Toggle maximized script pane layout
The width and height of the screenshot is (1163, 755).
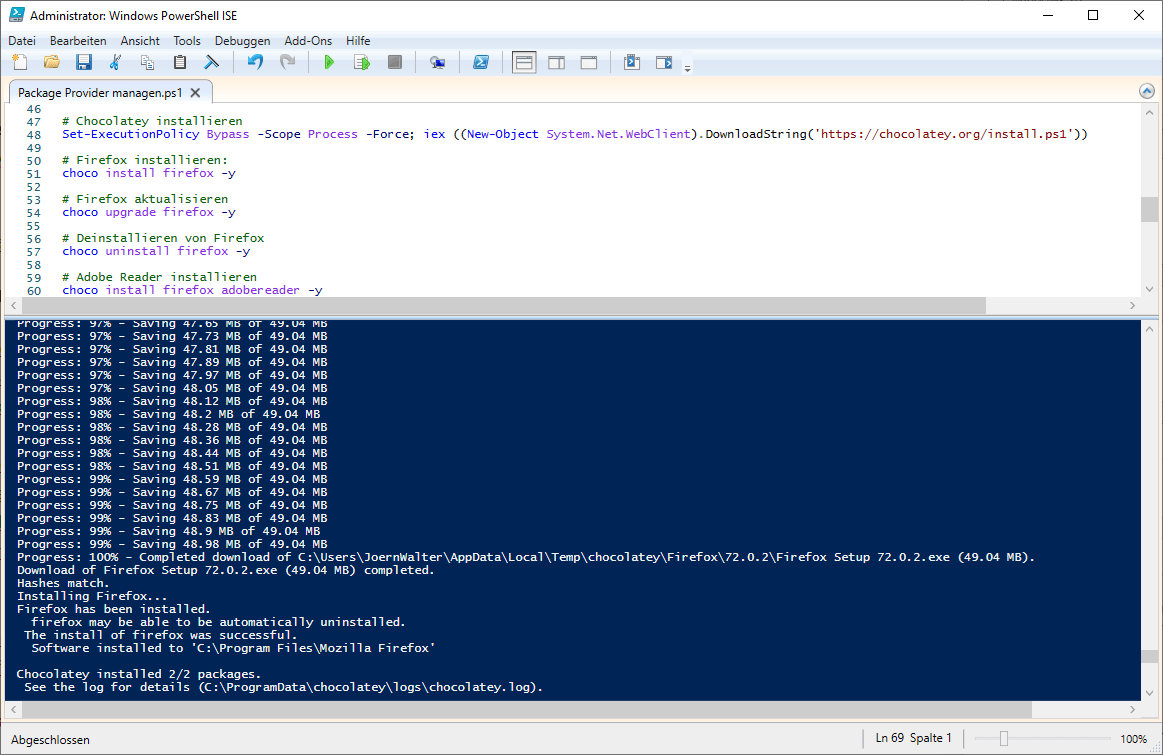click(x=589, y=63)
